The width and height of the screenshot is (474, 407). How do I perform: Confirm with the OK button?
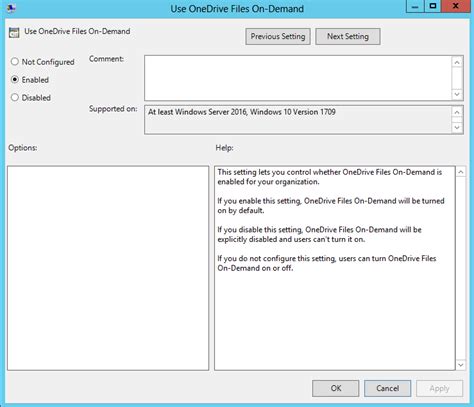[336, 388]
